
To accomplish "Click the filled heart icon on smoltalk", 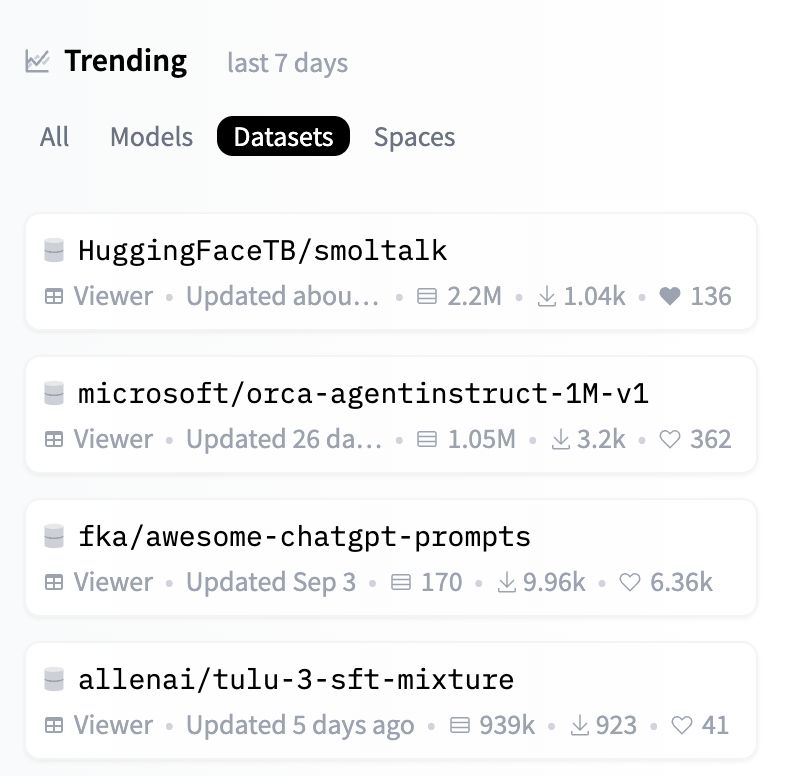I will click(x=669, y=296).
